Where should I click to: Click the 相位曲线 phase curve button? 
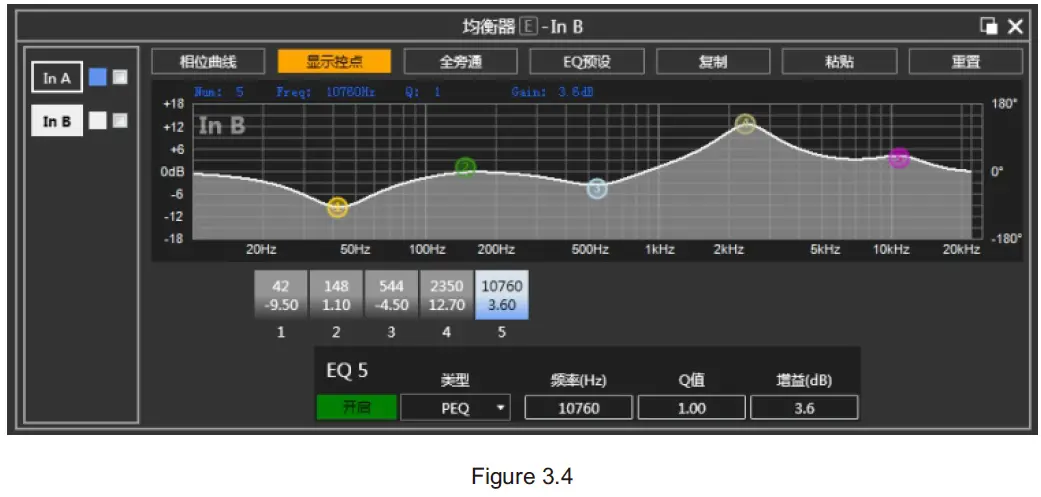[208, 62]
